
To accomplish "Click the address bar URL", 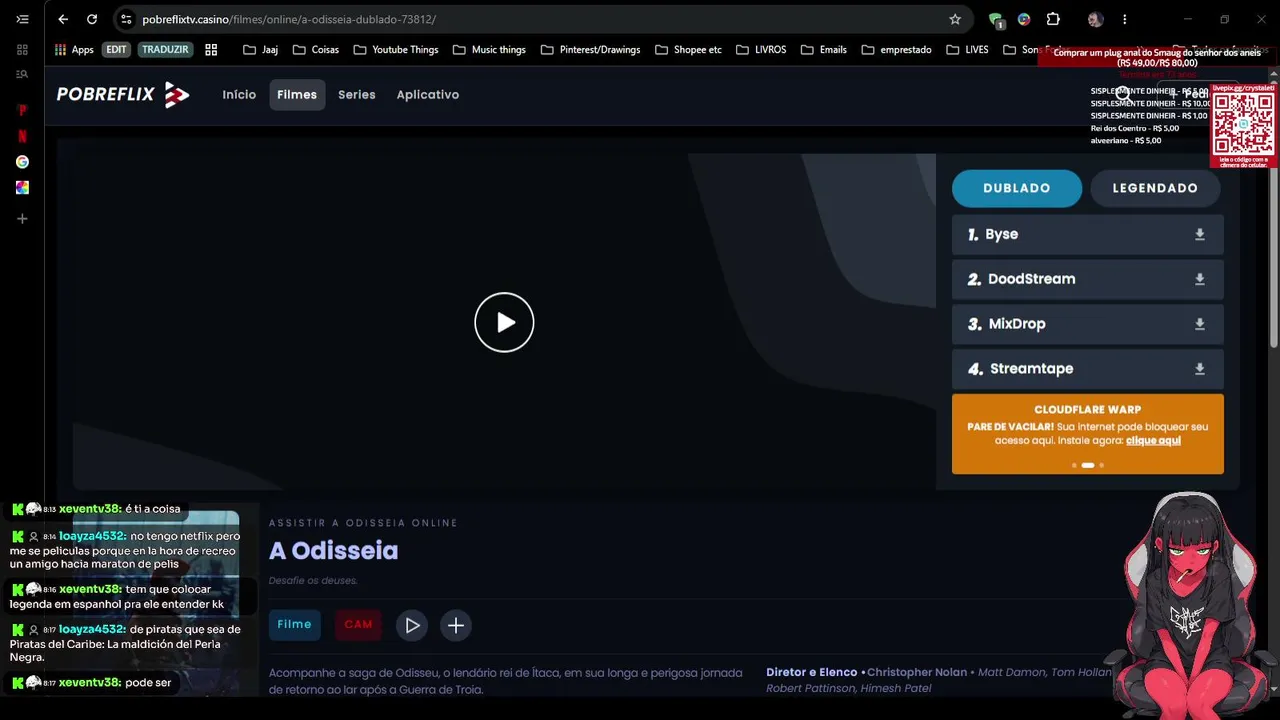I will coord(289,19).
